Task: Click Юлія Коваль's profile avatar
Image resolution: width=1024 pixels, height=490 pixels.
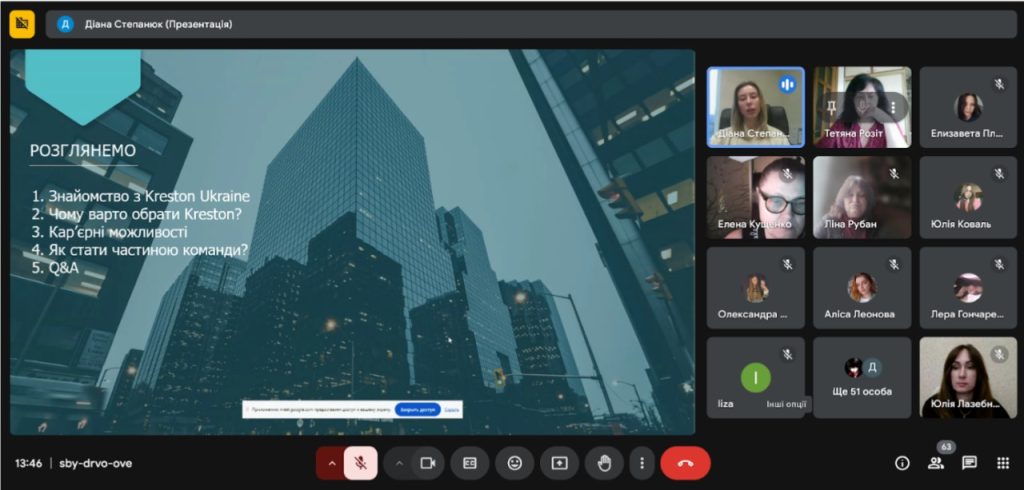Action: [968, 197]
